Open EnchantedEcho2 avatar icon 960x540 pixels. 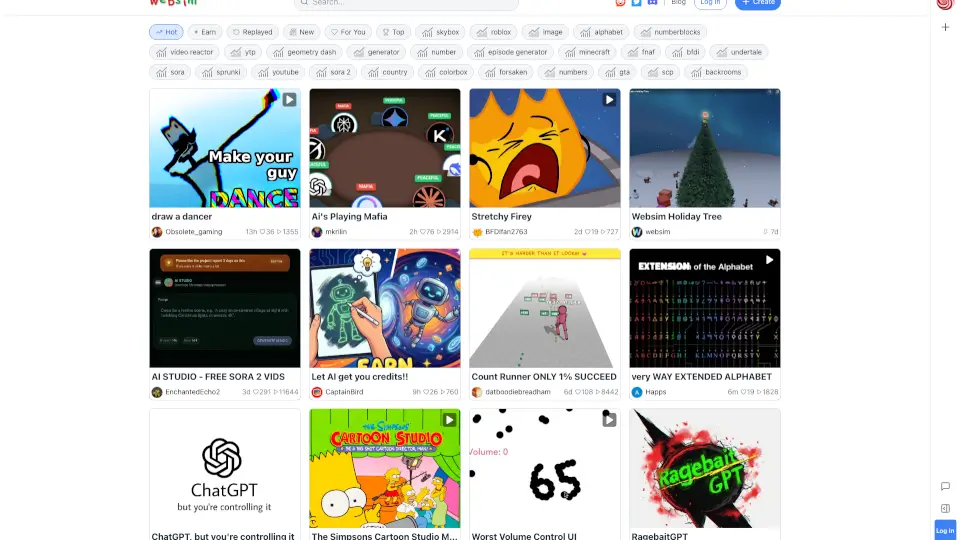[157, 392]
